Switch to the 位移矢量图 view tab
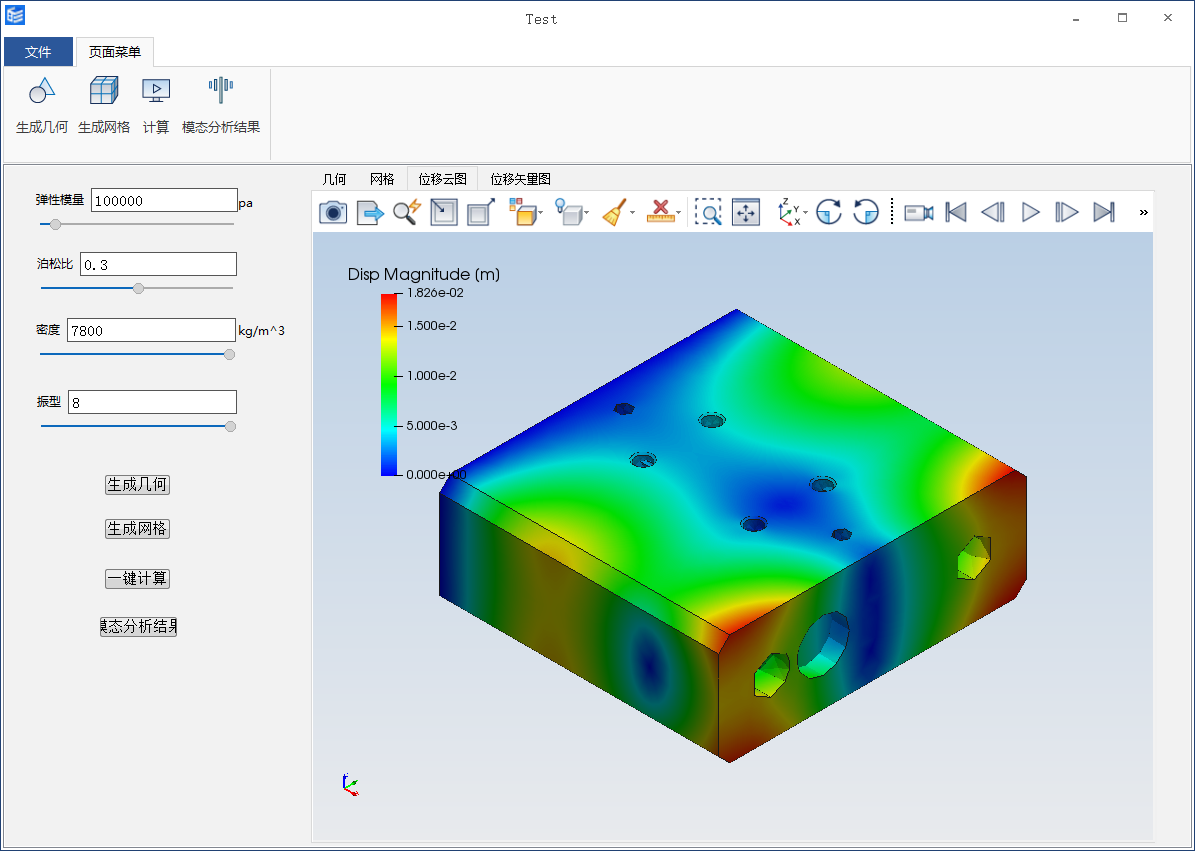 pyautogui.click(x=521, y=179)
